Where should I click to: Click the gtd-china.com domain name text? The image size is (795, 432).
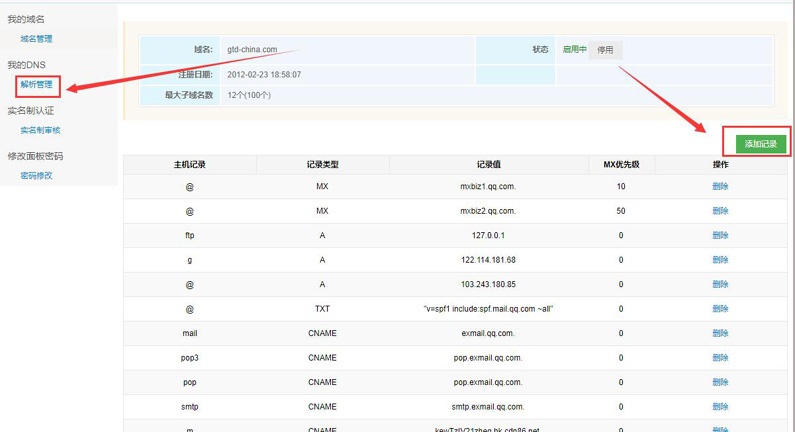click(x=252, y=49)
